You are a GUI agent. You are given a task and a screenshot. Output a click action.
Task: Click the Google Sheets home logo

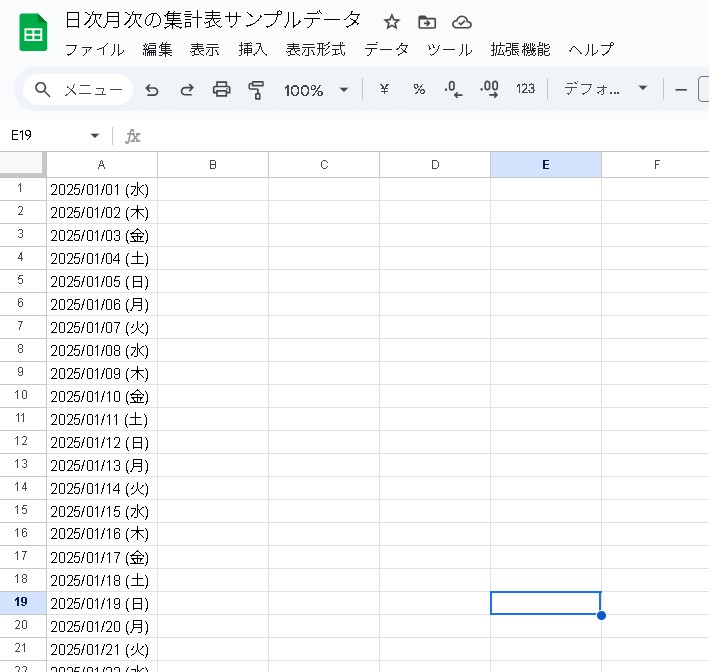tap(33, 34)
